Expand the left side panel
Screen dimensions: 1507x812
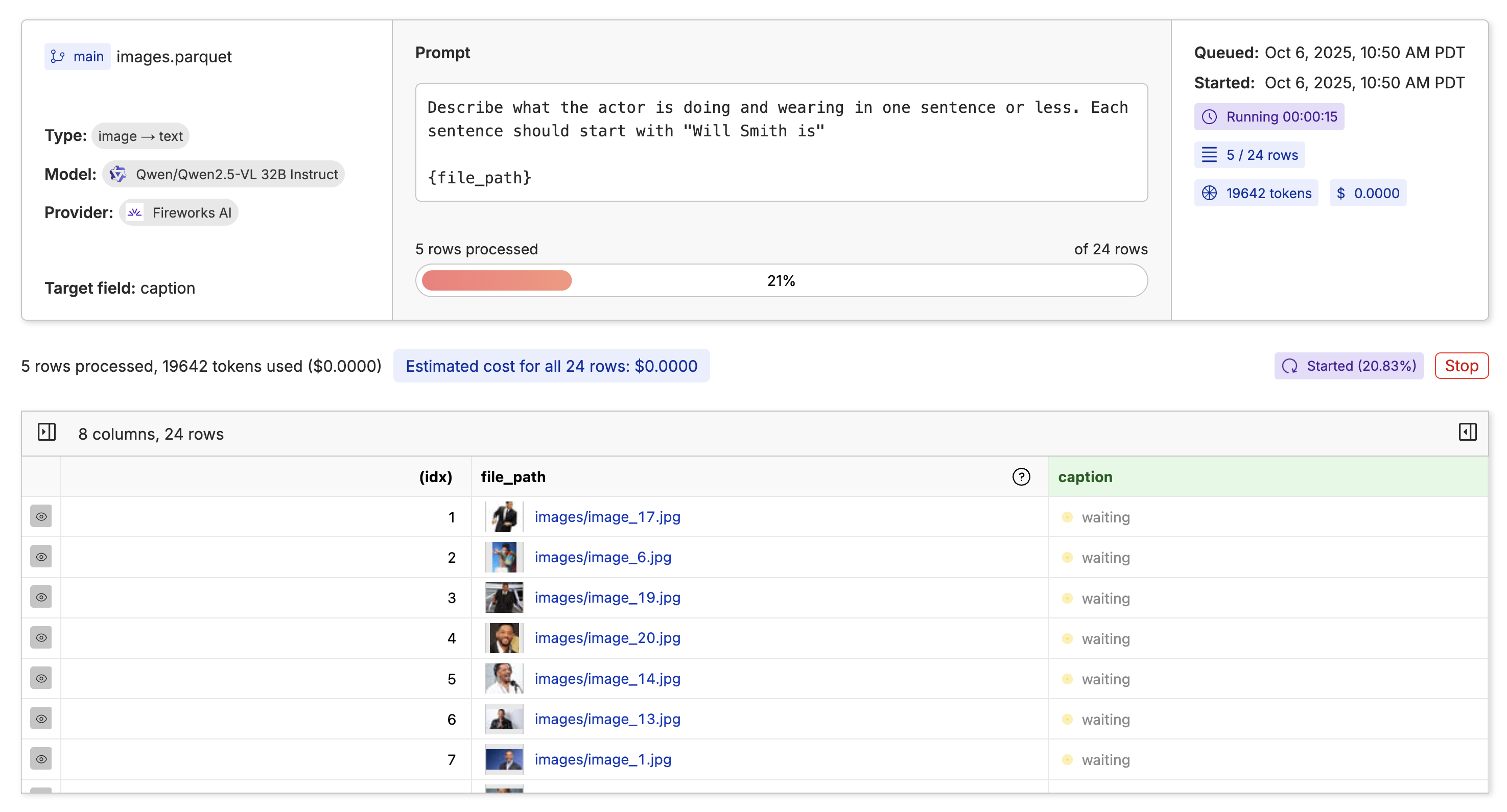[x=47, y=433]
